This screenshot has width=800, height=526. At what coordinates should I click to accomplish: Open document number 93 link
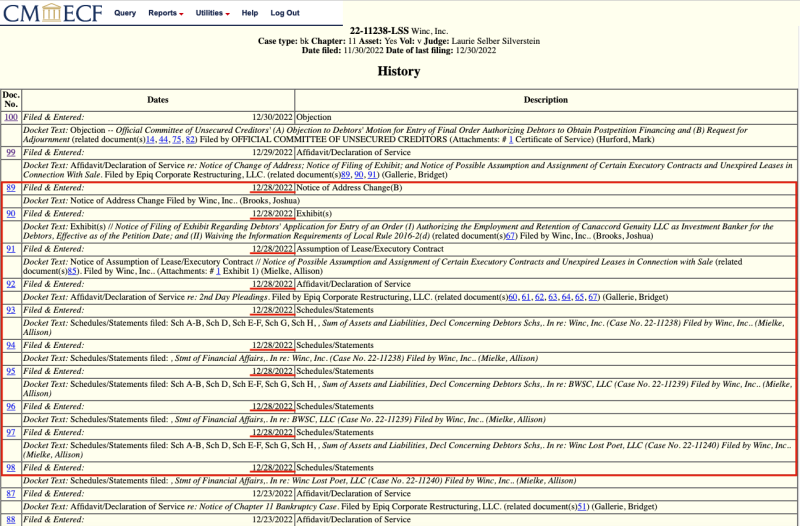point(11,310)
